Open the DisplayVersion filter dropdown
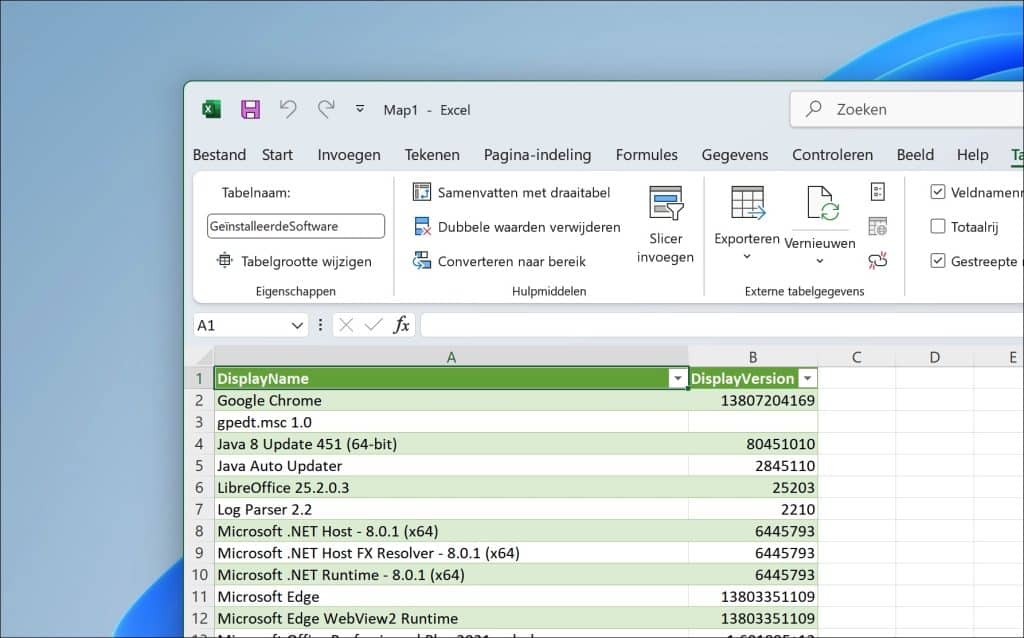The width and height of the screenshot is (1024, 638). (808, 379)
